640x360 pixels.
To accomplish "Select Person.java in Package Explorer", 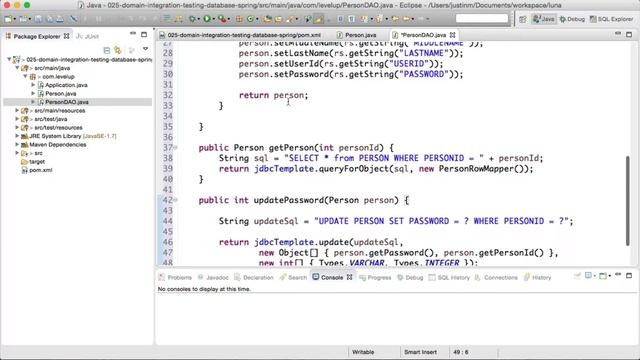I will pyautogui.click(x=60, y=93).
